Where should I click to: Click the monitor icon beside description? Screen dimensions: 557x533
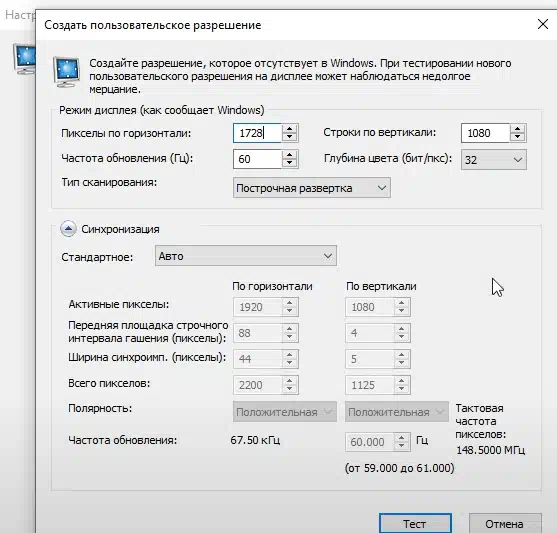click(66, 72)
